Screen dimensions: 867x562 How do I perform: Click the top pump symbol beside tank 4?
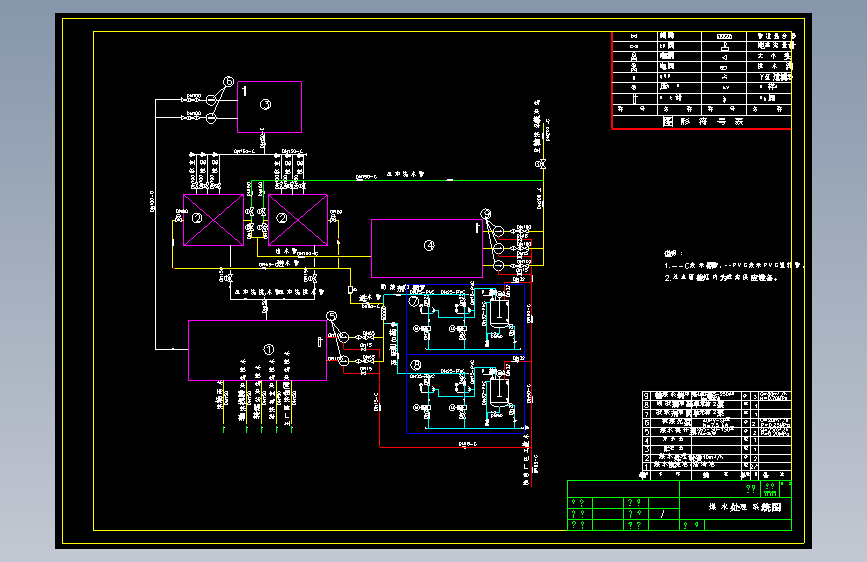[x=498, y=231]
